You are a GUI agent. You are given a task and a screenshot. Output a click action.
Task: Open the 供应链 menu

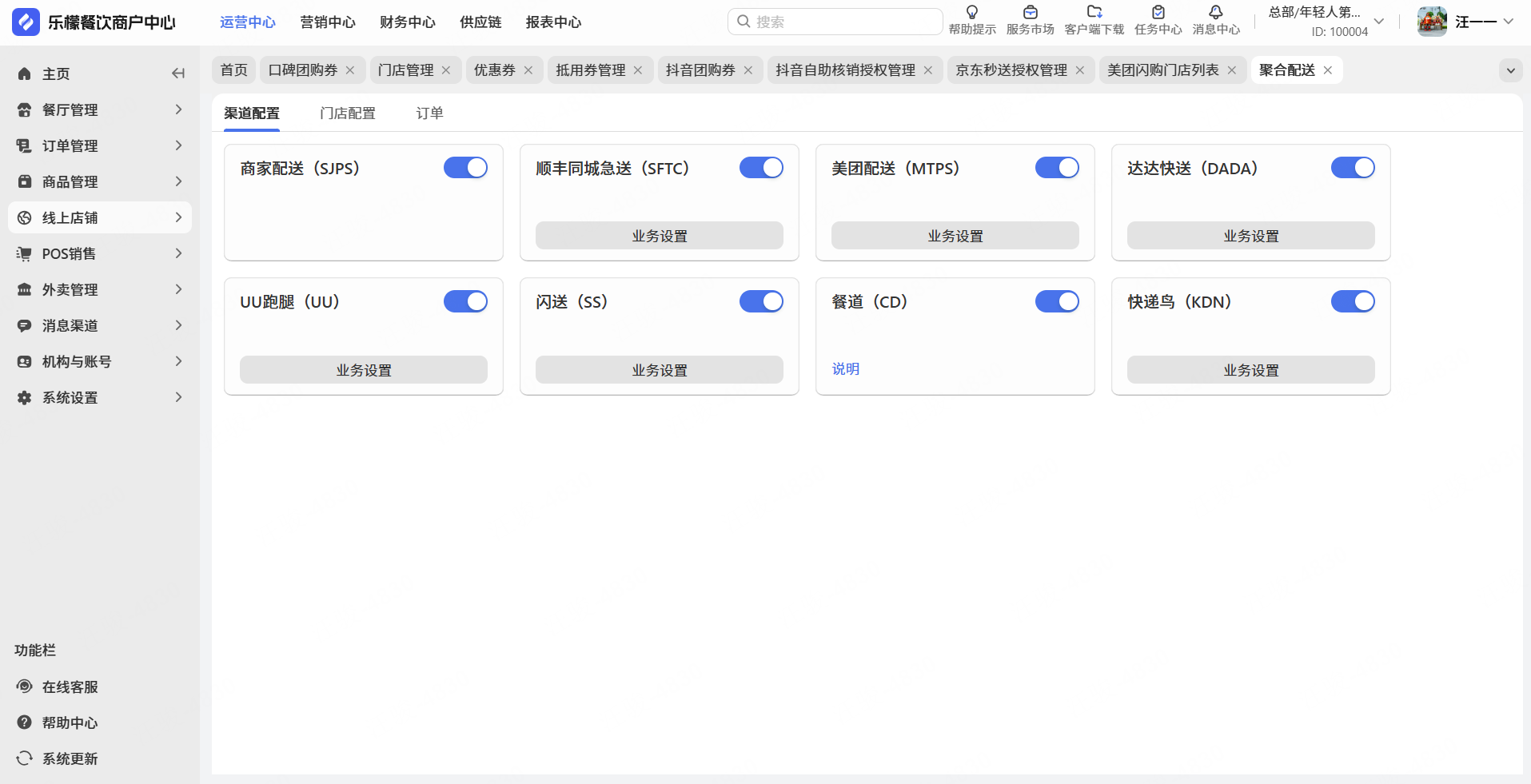tap(480, 22)
